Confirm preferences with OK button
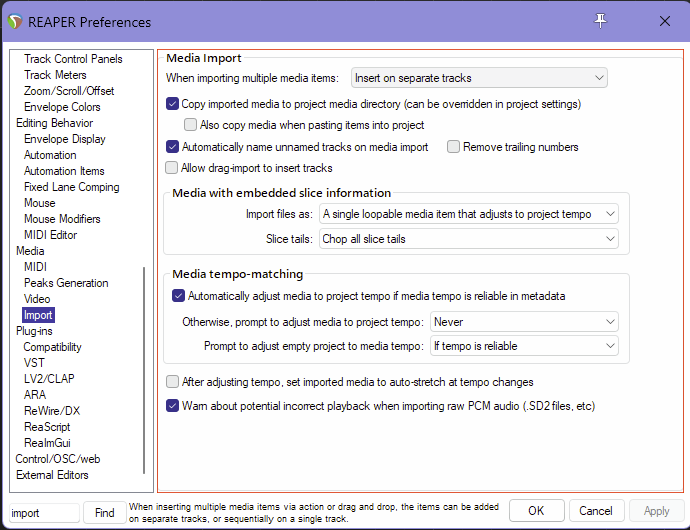 (536, 511)
